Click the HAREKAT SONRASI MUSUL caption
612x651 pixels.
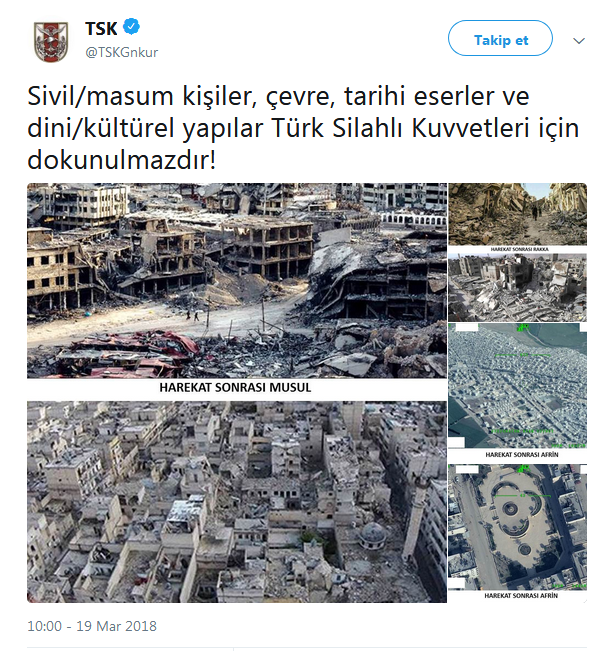(x=235, y=387)
